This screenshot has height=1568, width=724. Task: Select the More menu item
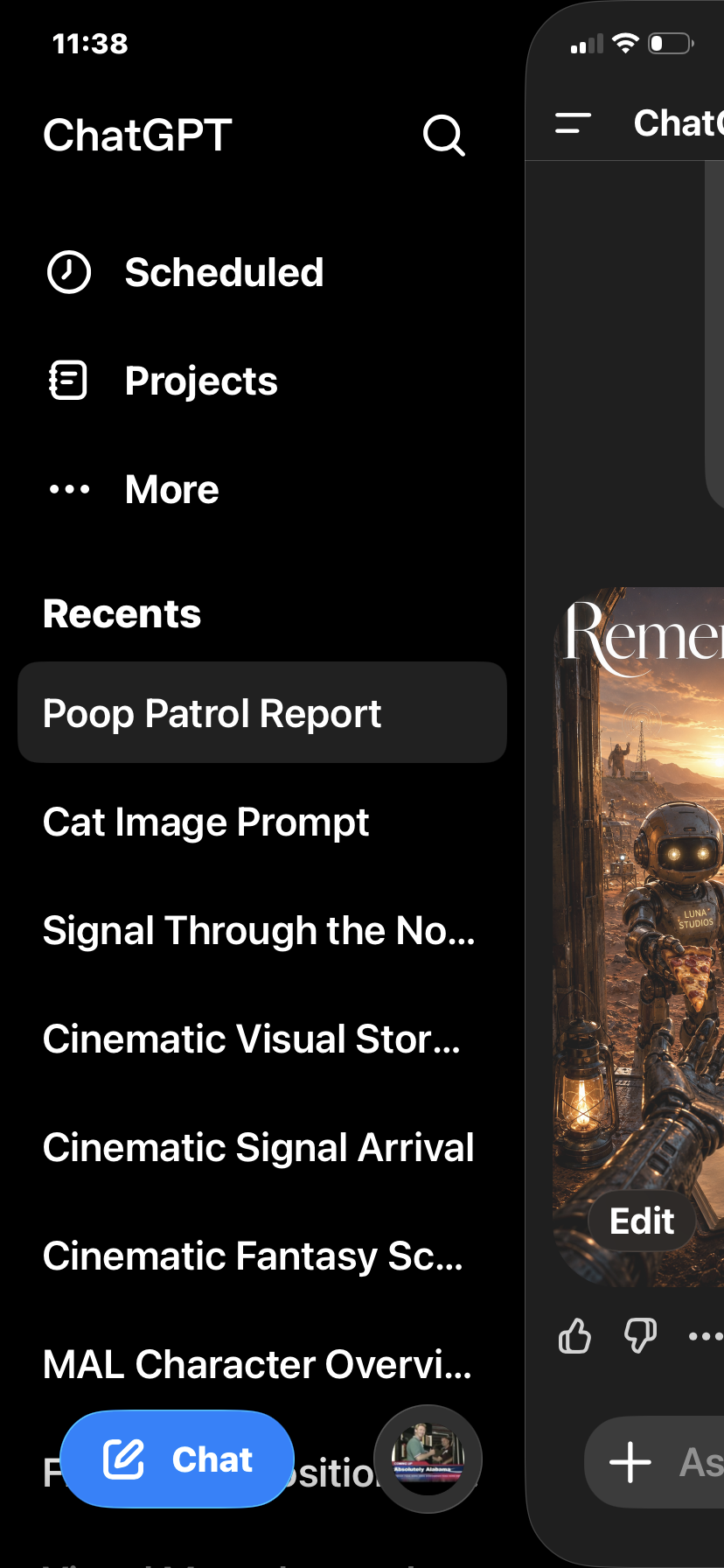tap(172, 489)
